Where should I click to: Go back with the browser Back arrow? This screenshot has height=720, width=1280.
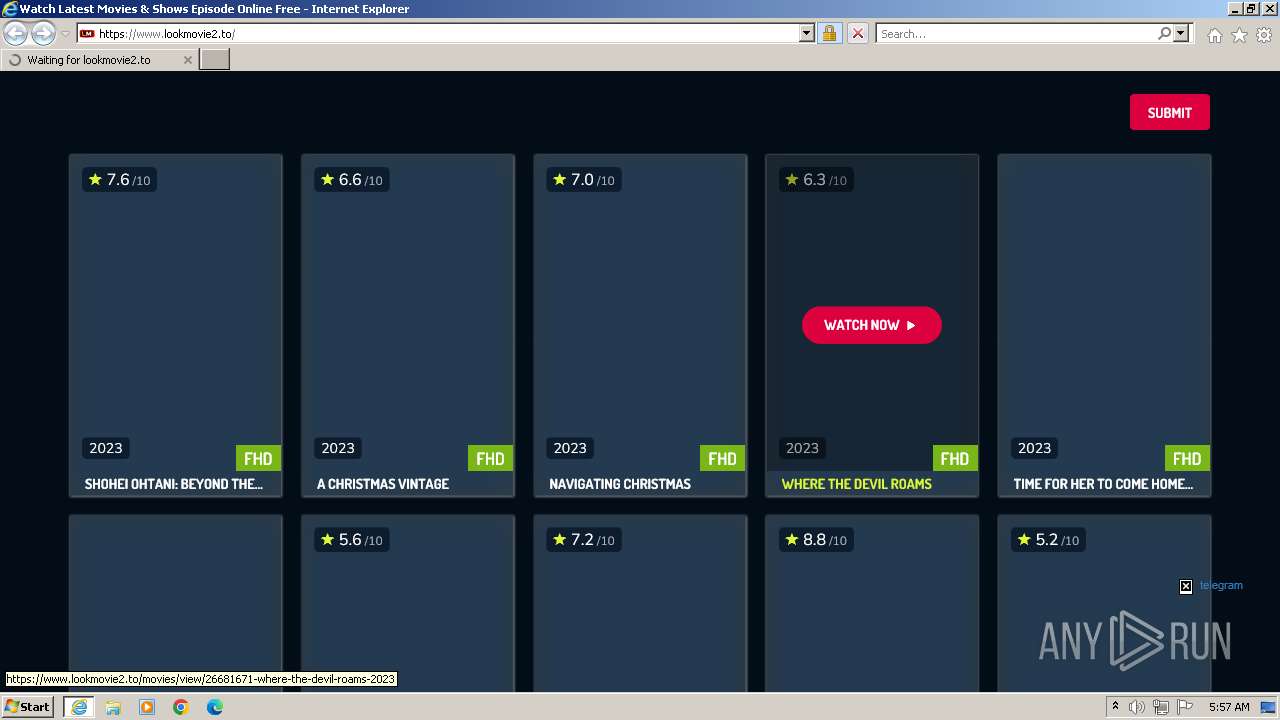(x=16, y=33)
